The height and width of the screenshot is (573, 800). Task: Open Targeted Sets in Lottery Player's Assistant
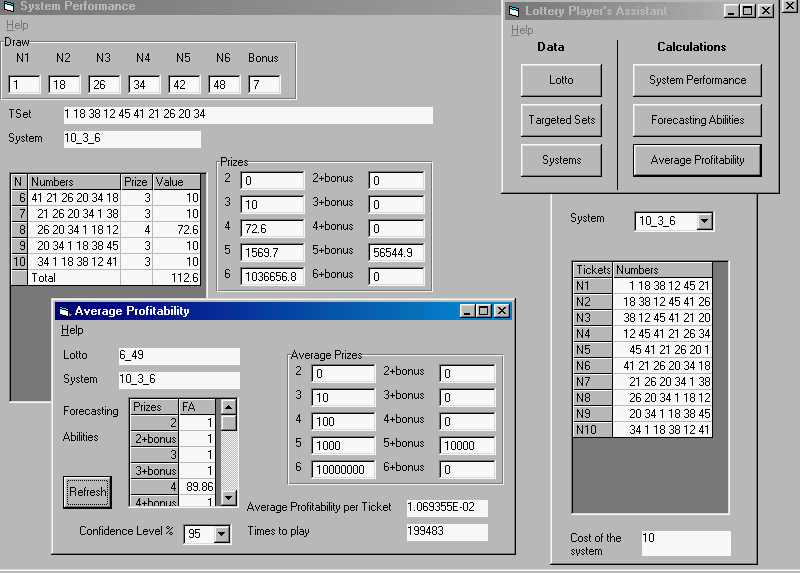tap(561, 120)
